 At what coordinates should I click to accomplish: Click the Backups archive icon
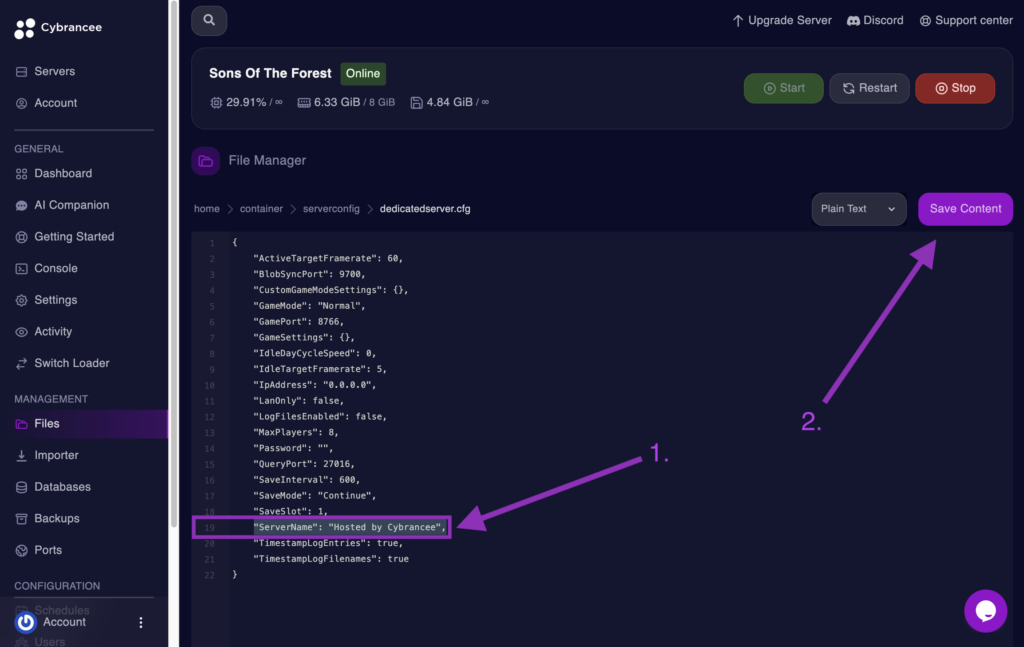click(x=22, y=518)
